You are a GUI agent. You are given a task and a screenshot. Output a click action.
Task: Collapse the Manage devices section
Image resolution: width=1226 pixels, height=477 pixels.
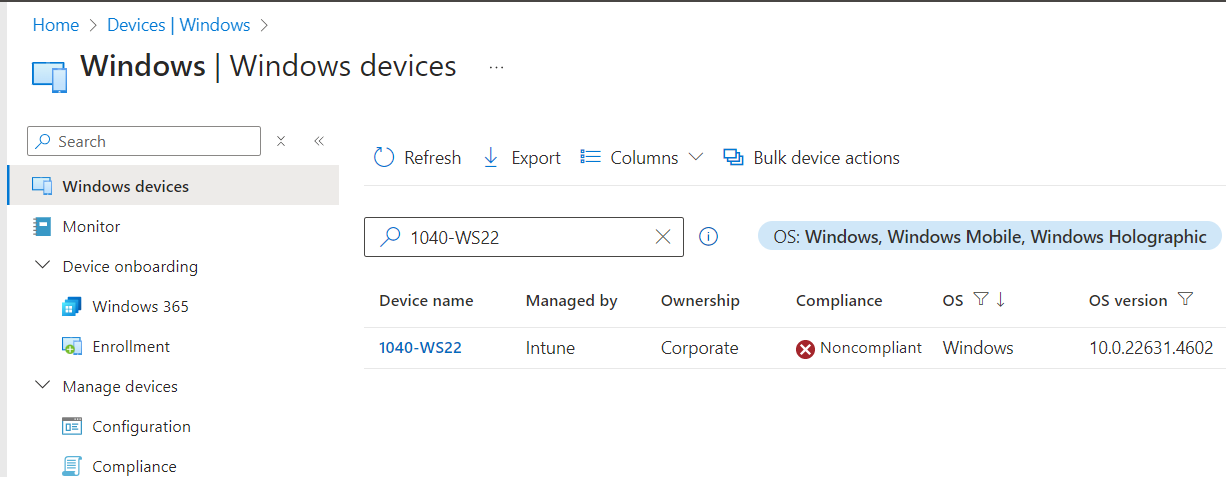click(42, 386)
